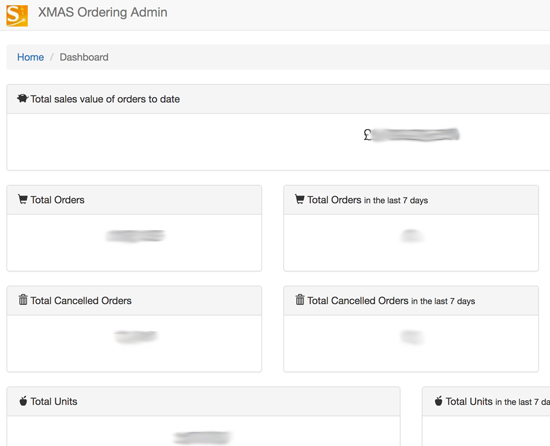Click the cart icon next to Total Orders
The width and height of the screenshot is (550, 446).
point(23,199)
